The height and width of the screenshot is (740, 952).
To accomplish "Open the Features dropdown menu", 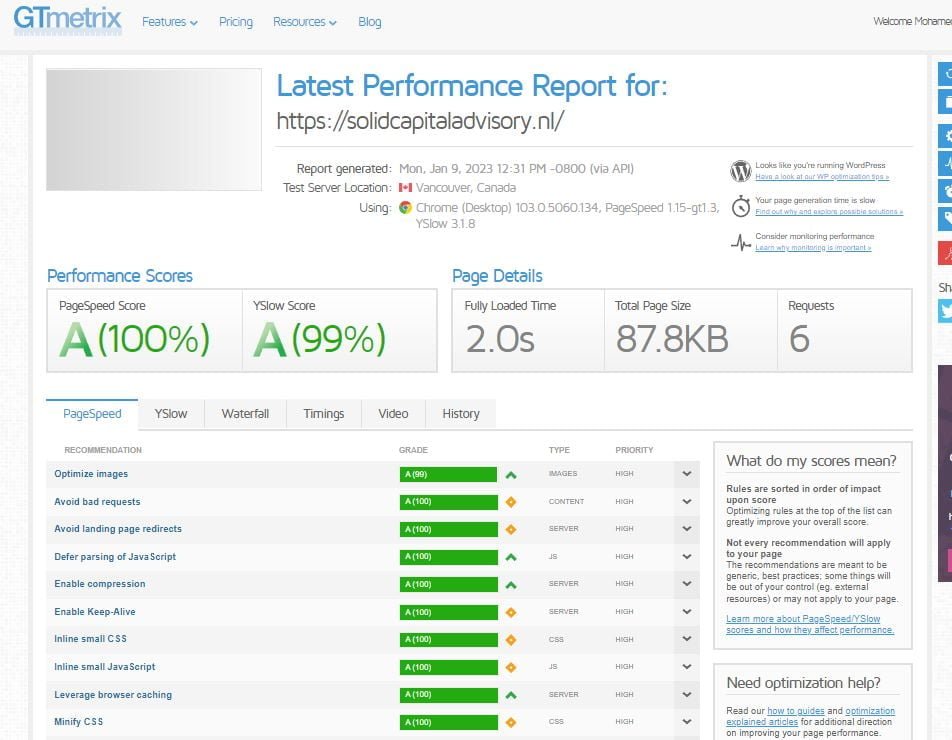I will [x=169, y=22].
